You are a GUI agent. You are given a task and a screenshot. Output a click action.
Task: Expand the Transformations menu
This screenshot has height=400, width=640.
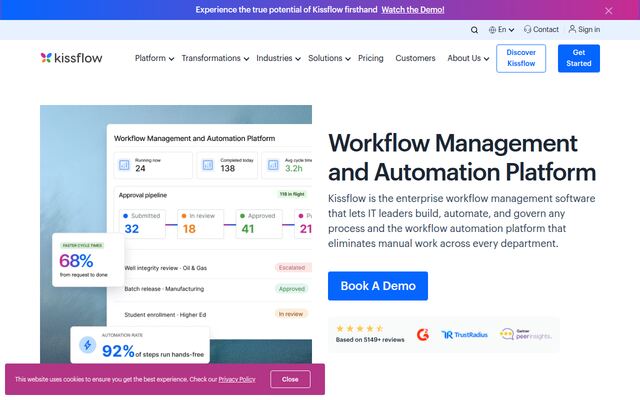(x=215, y=58)
